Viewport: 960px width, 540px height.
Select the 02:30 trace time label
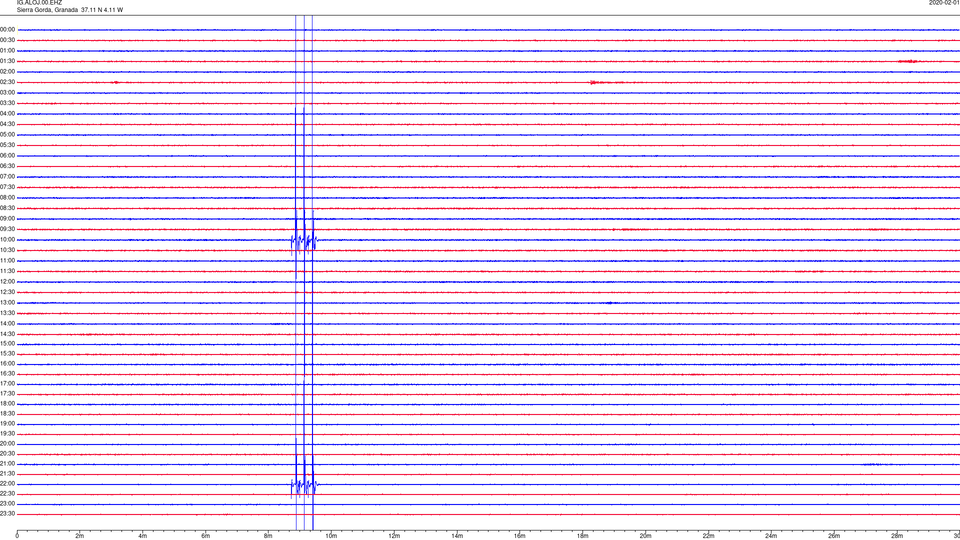(7, 82)
